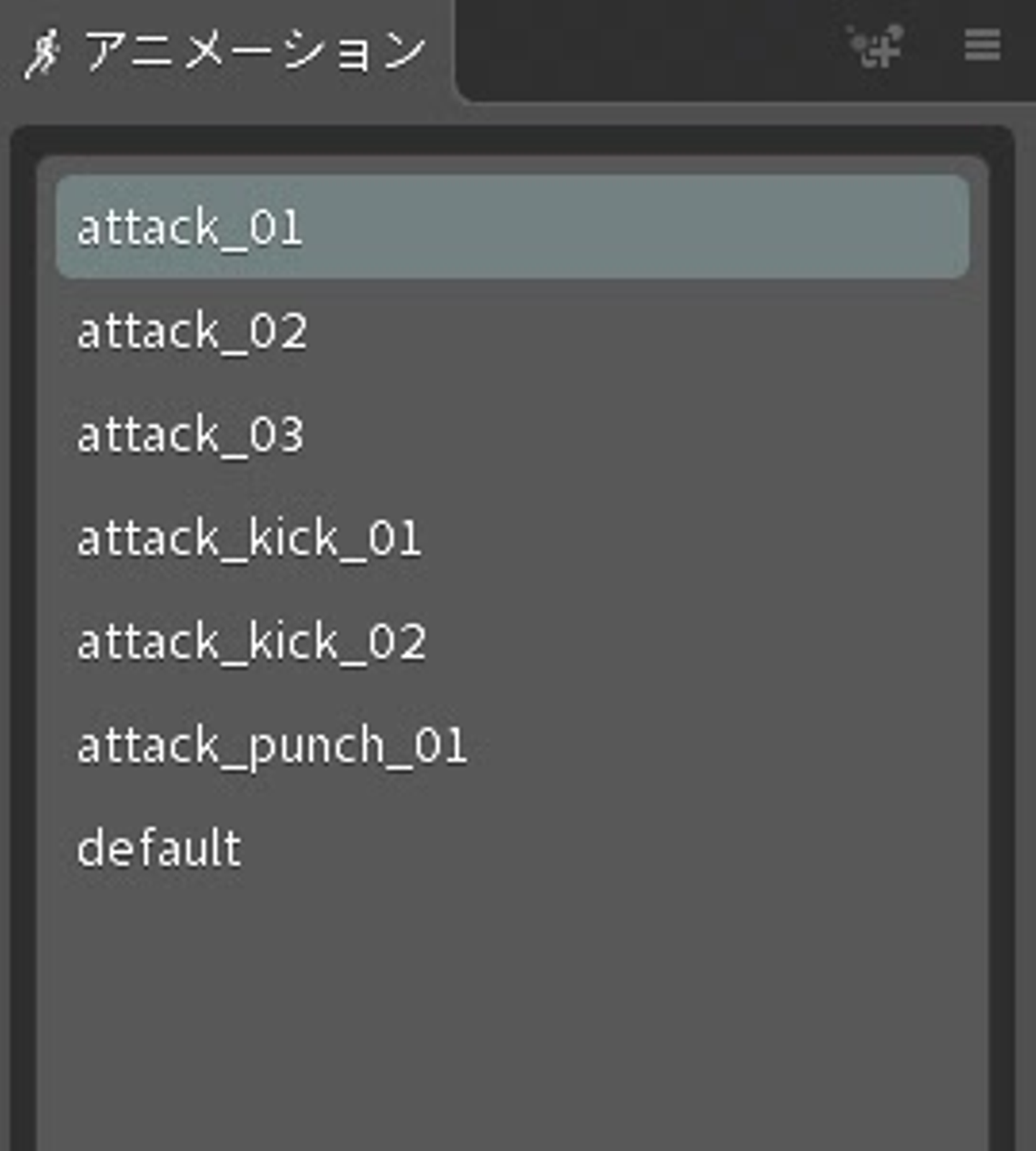1036x1151 pixels.
Task: Click the add new animation icon
Action: coord(876,47)
